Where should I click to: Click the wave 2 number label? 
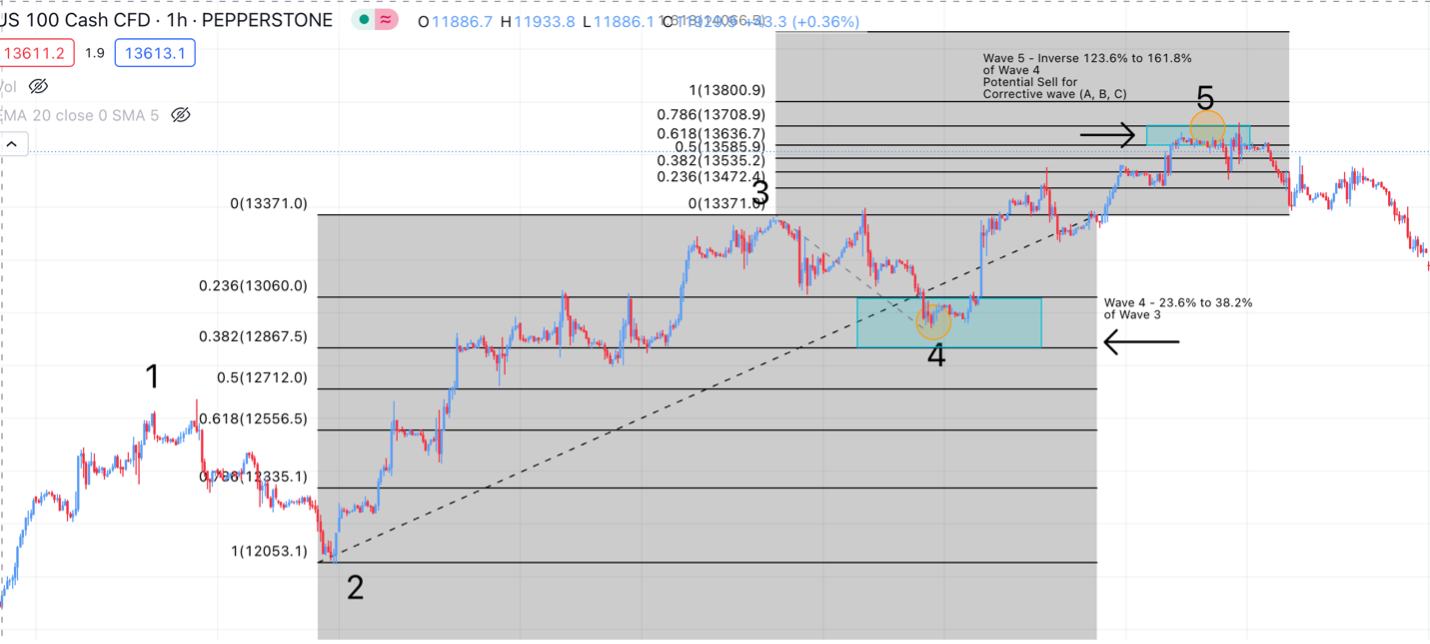tap(355, 588)
